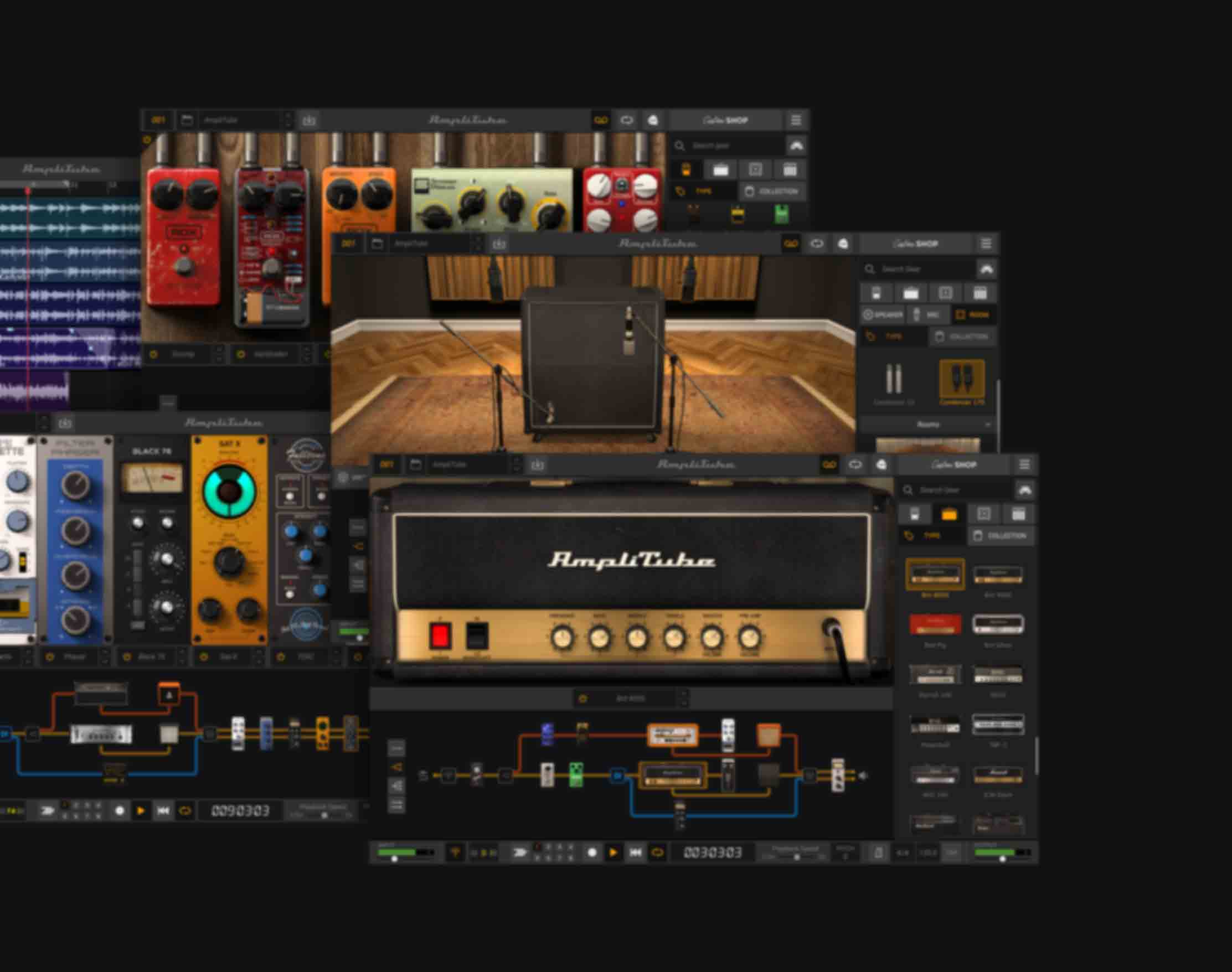This screenshot has height=972, width=1232.
Task: Step the amp model selector arrows below amp head
Action: 684,698
